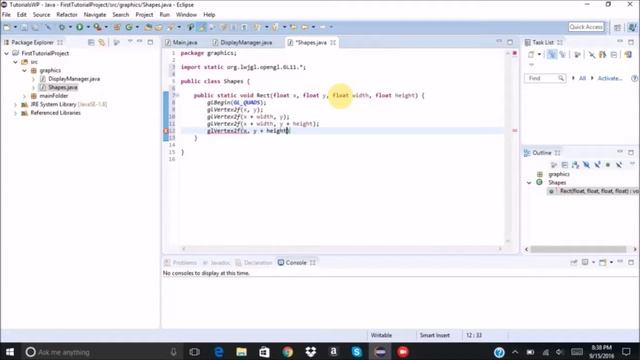Collapse Shapes class in Outline view
This screenshot has width=640, height=360.
(529, 182)
